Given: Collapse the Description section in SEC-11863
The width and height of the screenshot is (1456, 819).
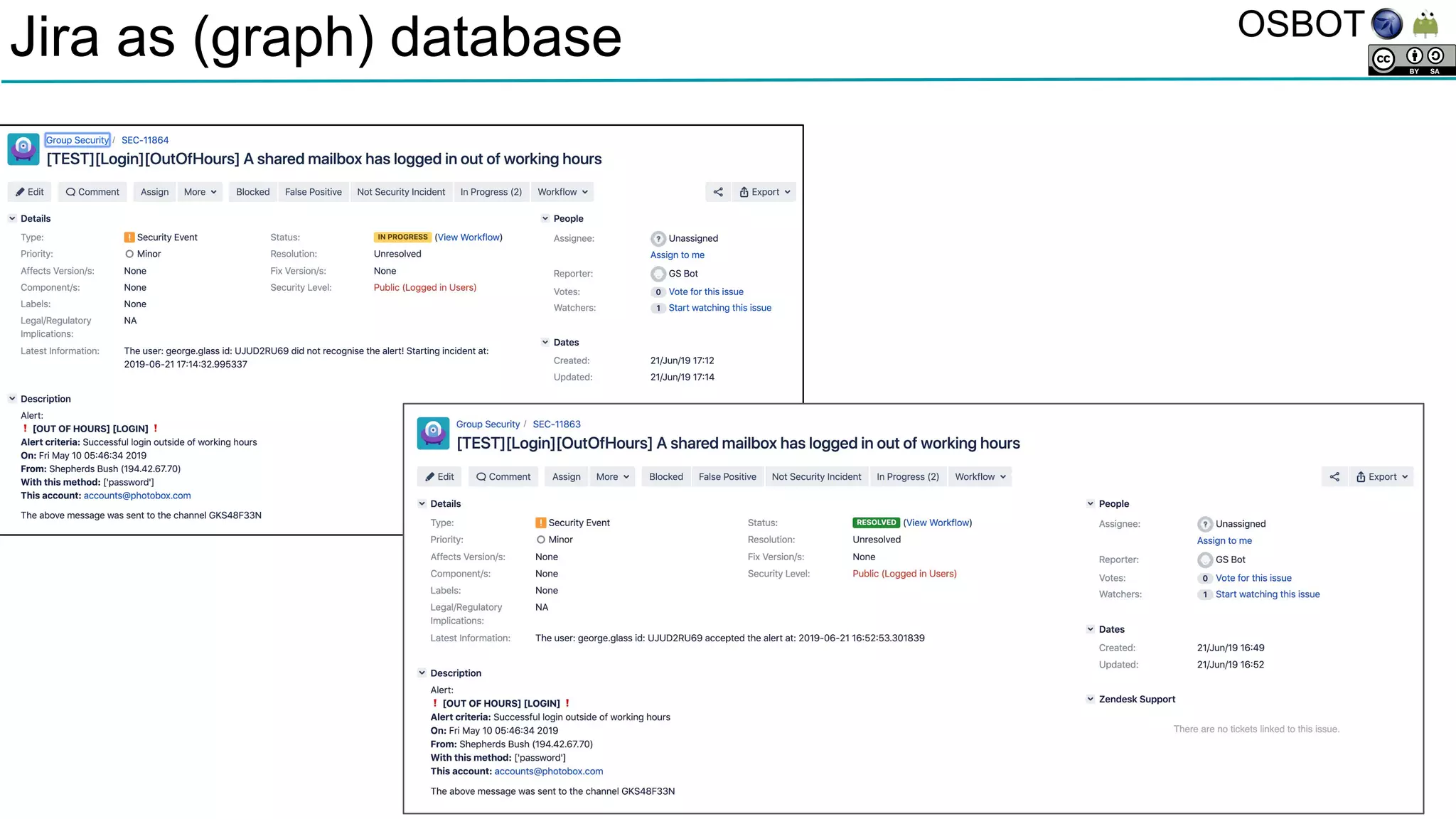Looking at the screenshot, I should 422,673.
